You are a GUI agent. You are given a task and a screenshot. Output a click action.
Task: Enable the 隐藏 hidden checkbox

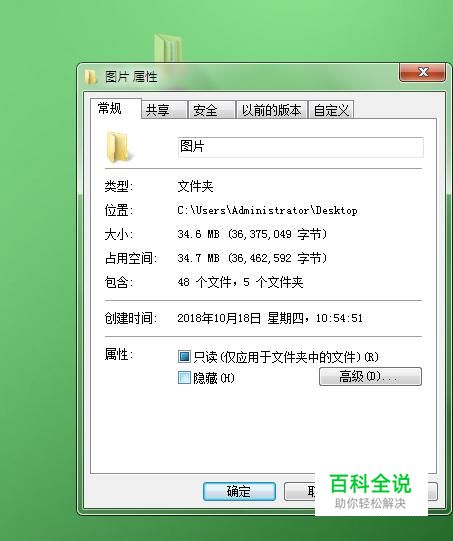(x=184, y=377)
